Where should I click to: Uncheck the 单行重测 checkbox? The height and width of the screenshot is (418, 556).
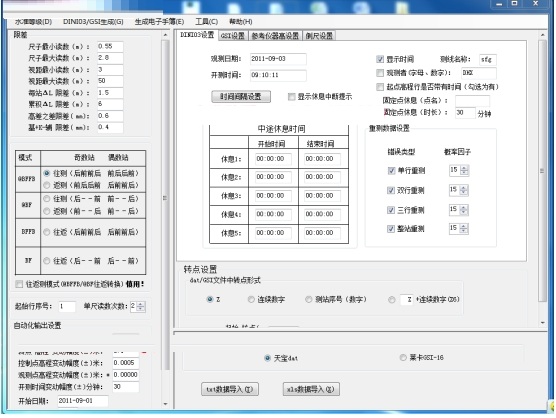tap(391, 171)
